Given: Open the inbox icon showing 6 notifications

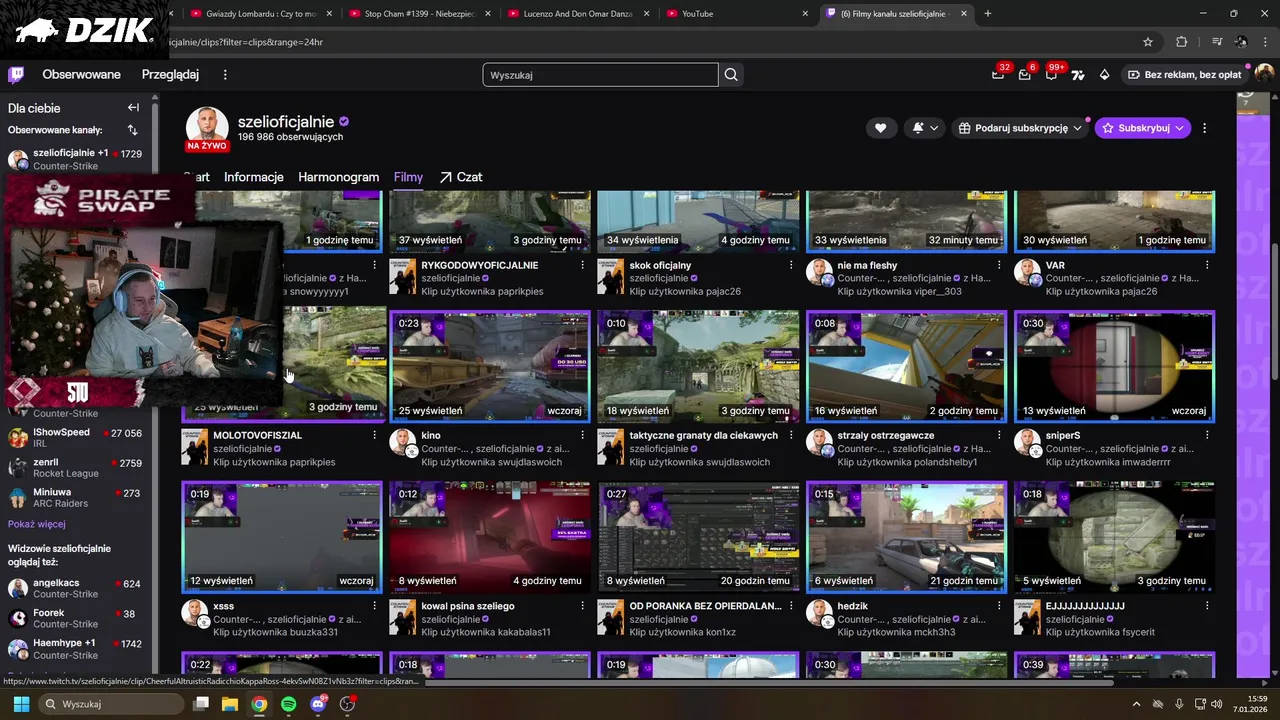Looking at the screenshot, I should point(1025,75).
